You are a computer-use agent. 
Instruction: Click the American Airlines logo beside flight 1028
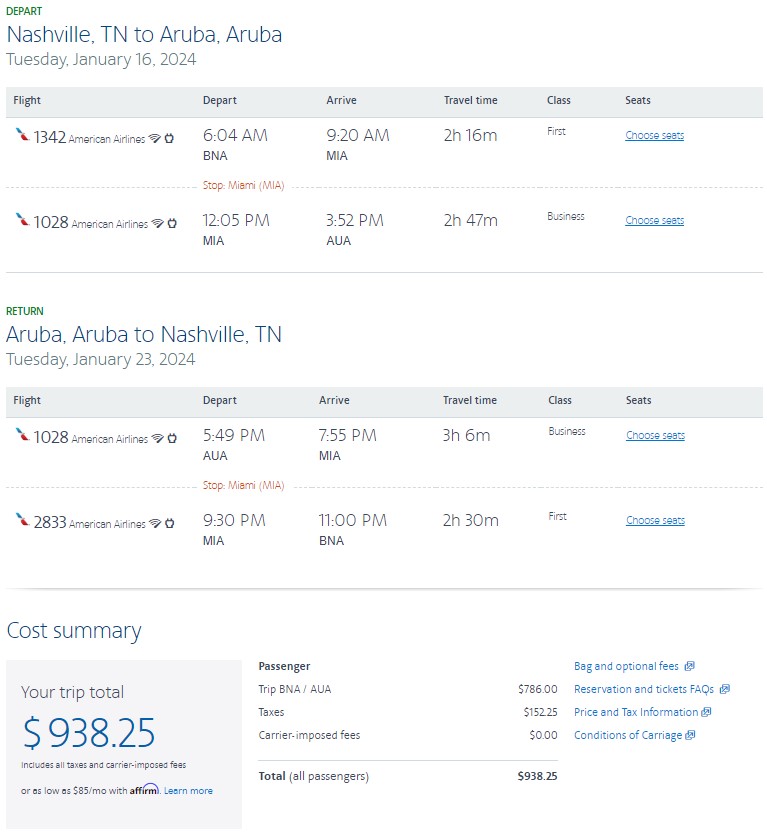coord(22,220)
